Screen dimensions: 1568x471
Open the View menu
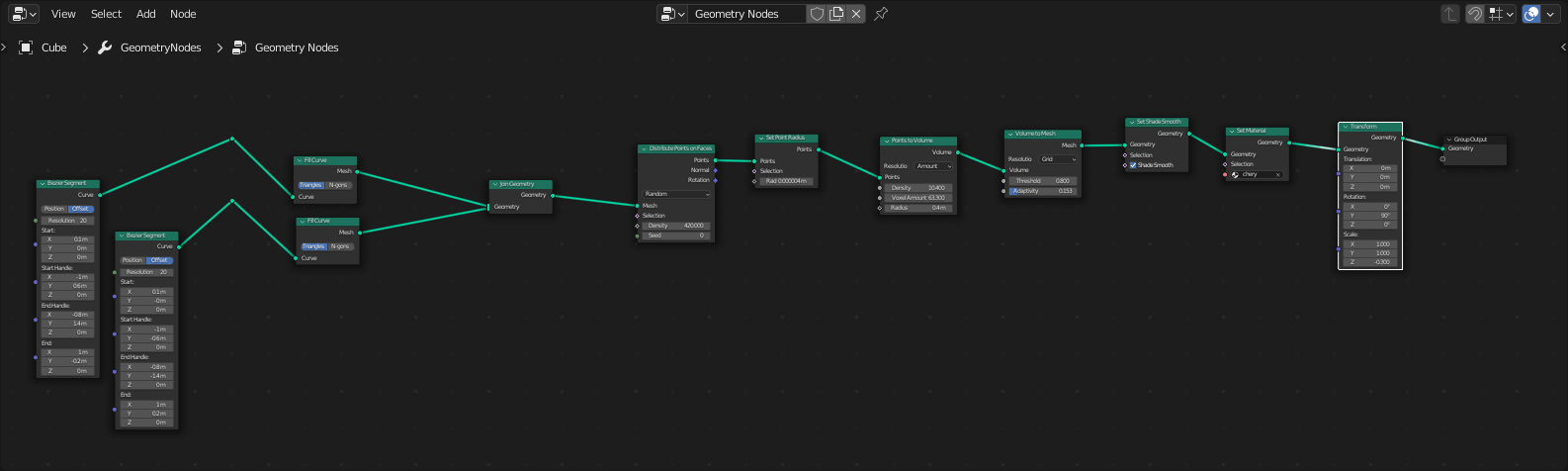click(63, 14)
